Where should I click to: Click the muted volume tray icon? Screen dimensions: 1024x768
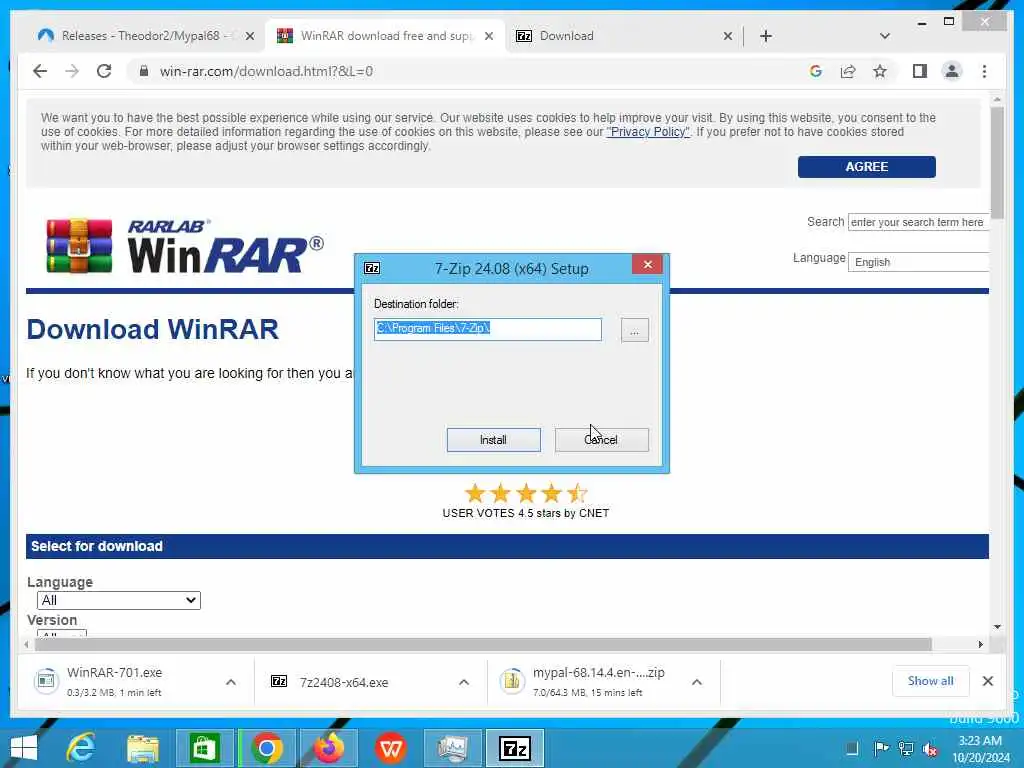coord(930,749)
